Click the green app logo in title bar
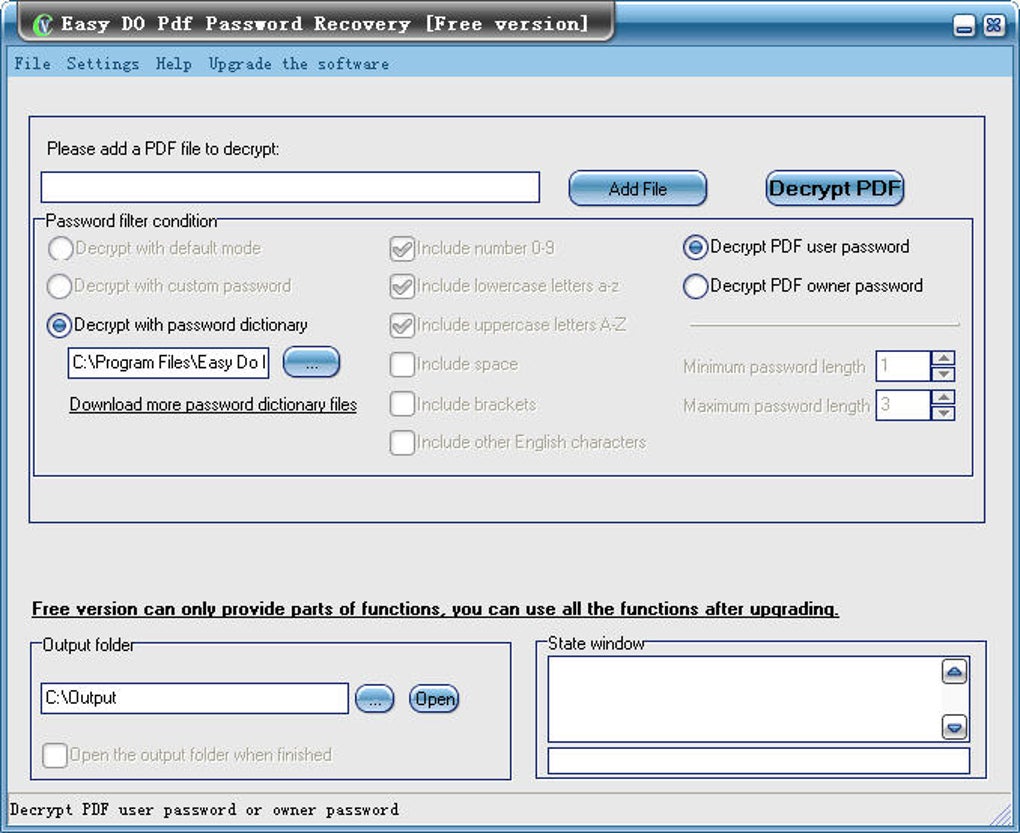The image size is (1020, 833). click(42, 25)
